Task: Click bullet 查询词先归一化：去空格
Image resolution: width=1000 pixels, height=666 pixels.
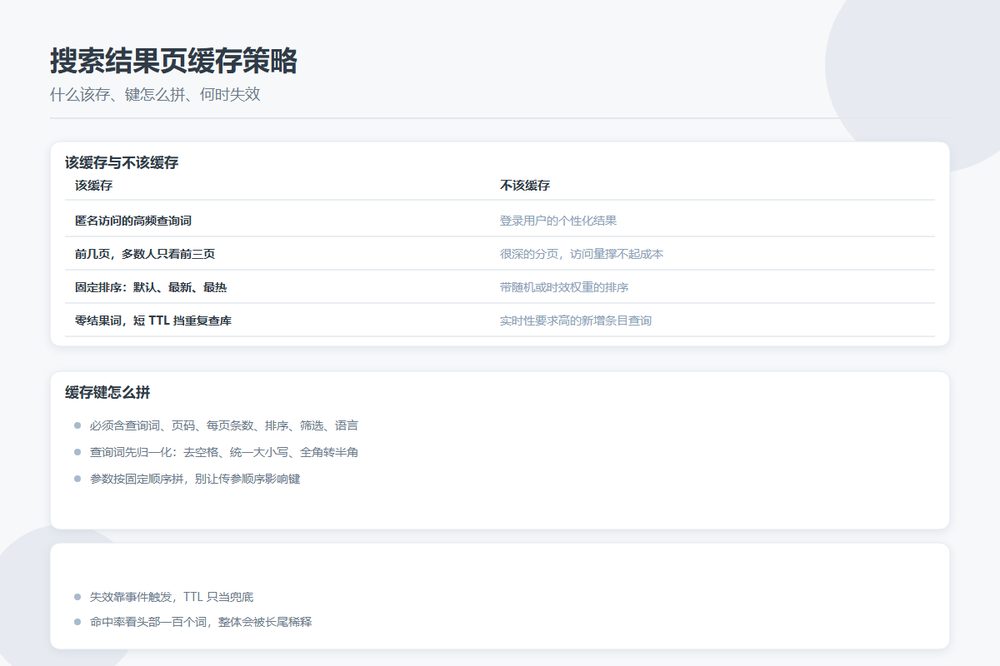Action: tap(224, 452)
